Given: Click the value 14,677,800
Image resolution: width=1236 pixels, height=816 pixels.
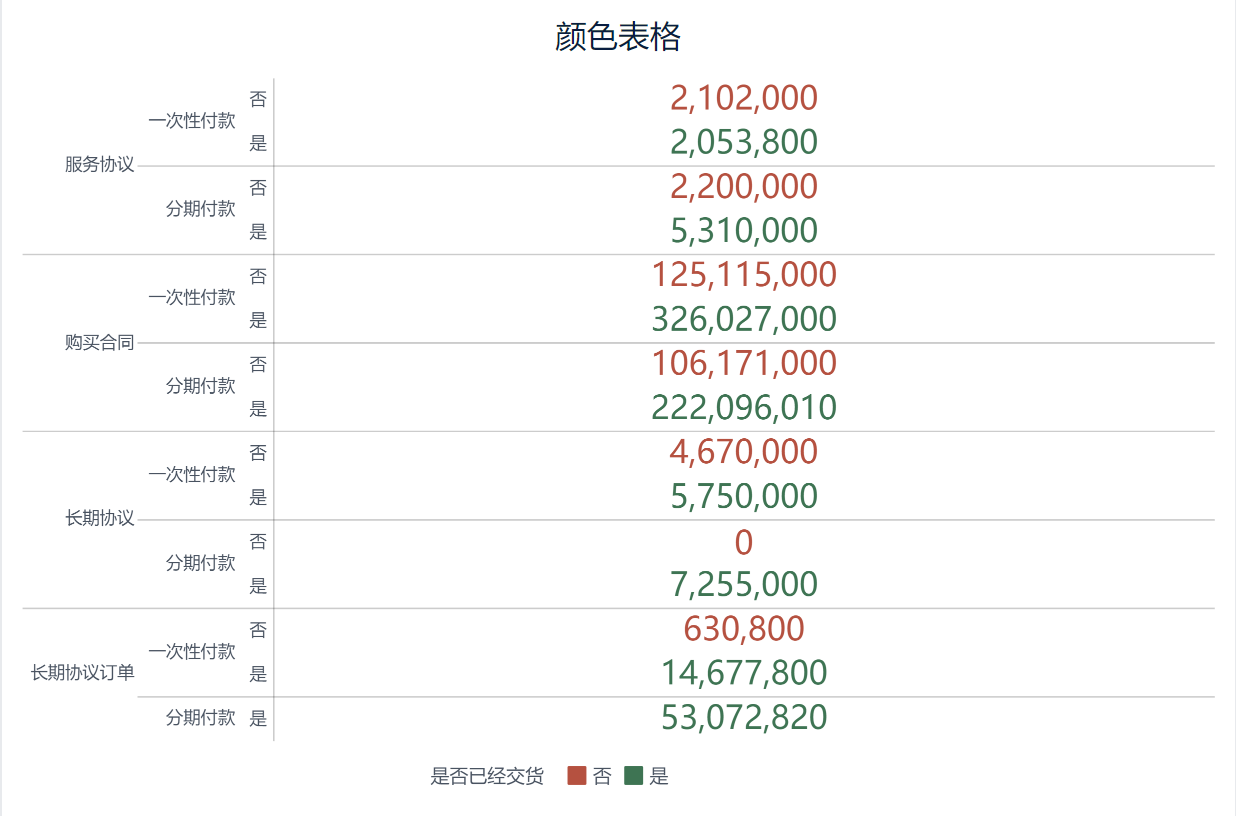Looking at the screenshot, I should (x=744, y=673).
